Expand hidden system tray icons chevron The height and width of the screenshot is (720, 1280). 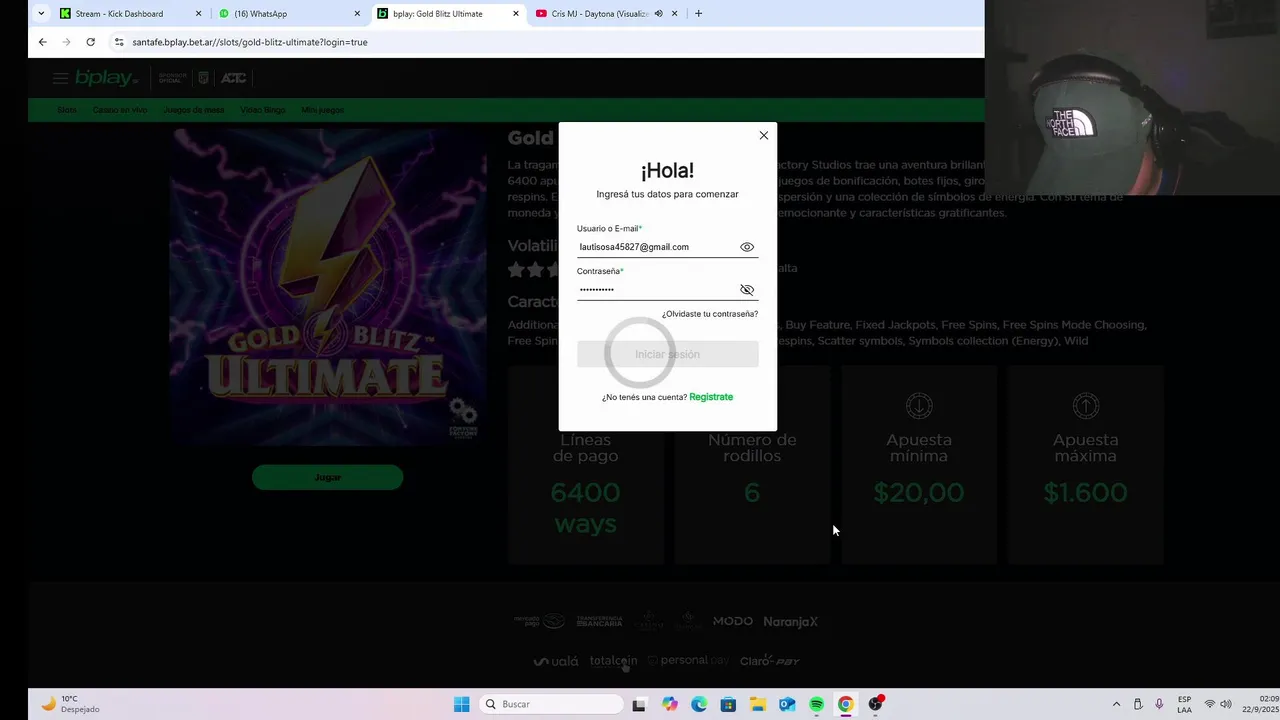coord(1116,704)
